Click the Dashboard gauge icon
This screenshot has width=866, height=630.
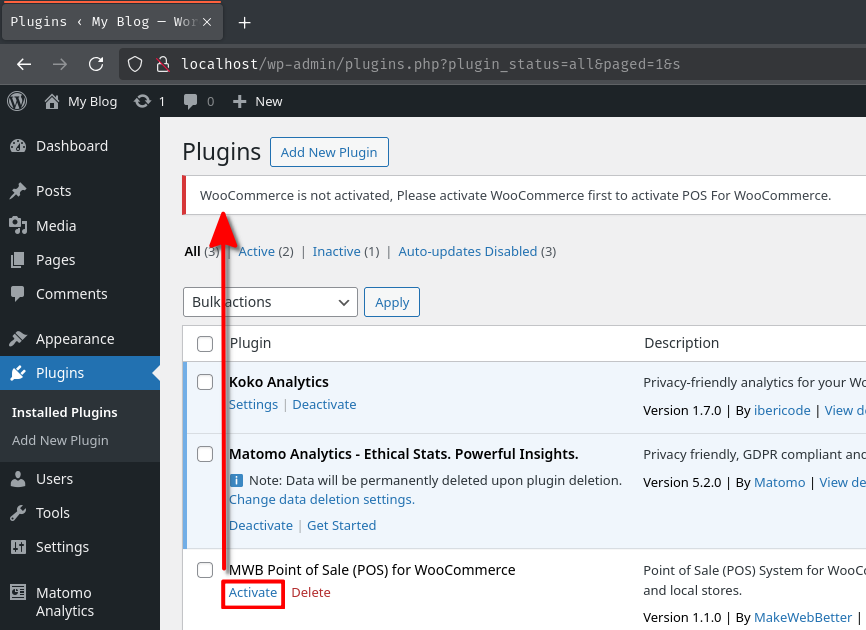[x=18, y=146]
